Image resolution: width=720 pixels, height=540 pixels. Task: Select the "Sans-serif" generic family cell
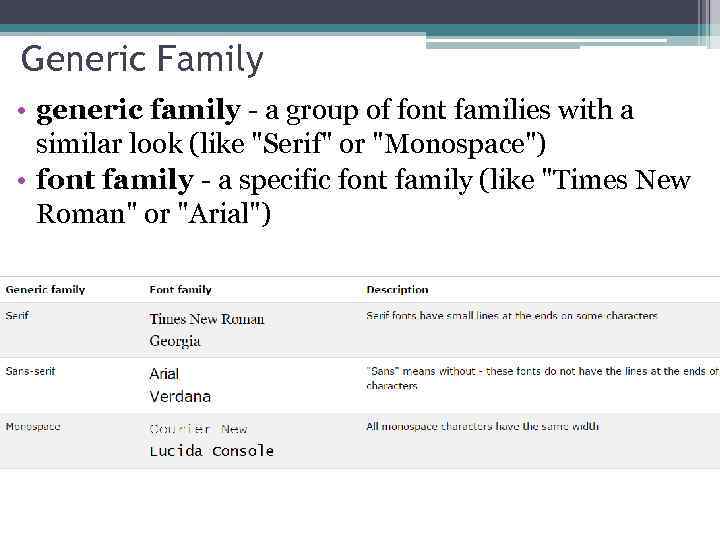coord(30,371)
